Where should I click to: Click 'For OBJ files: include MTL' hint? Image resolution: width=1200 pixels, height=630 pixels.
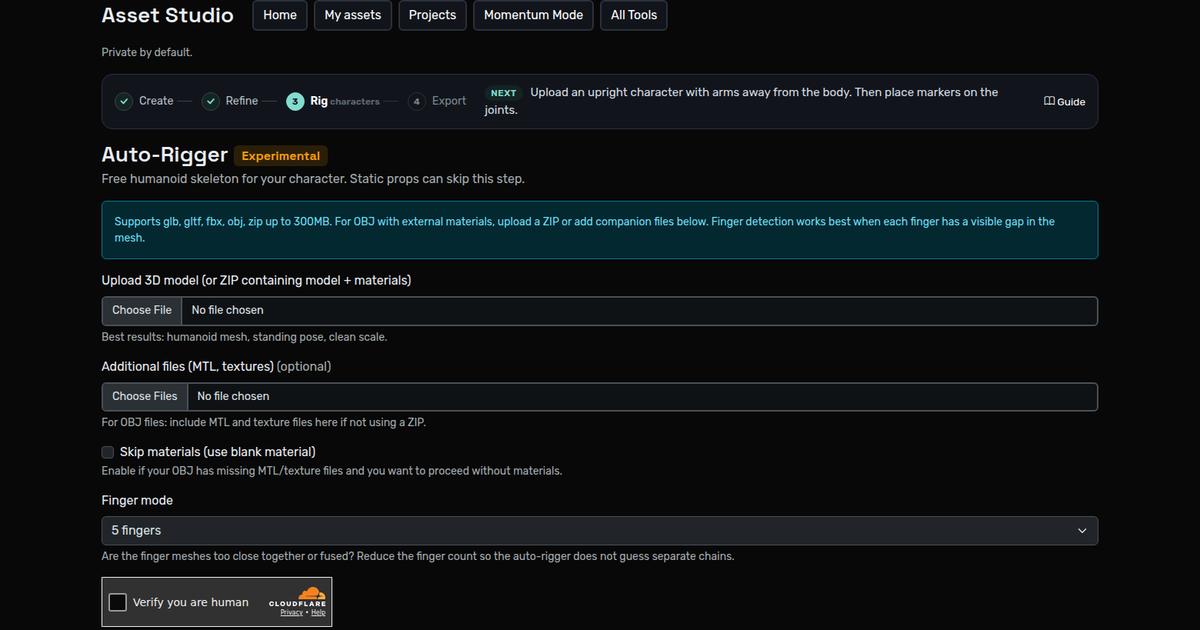[x=264, y=423]
